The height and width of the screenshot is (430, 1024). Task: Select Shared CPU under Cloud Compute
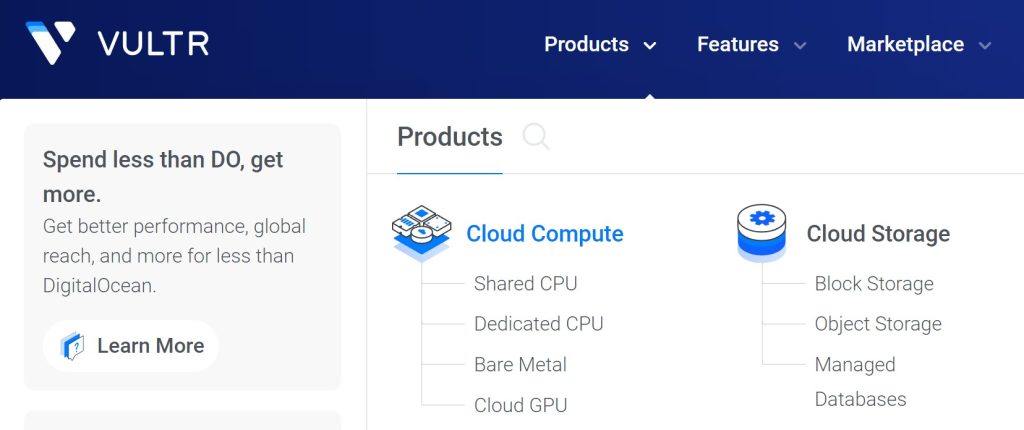tap(526, 284)
